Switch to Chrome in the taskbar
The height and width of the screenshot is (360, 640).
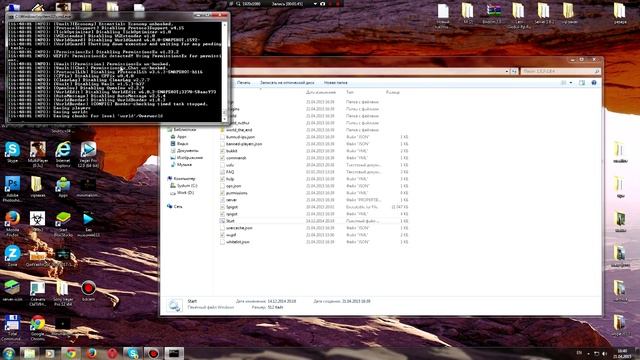[x=71, y=353]
